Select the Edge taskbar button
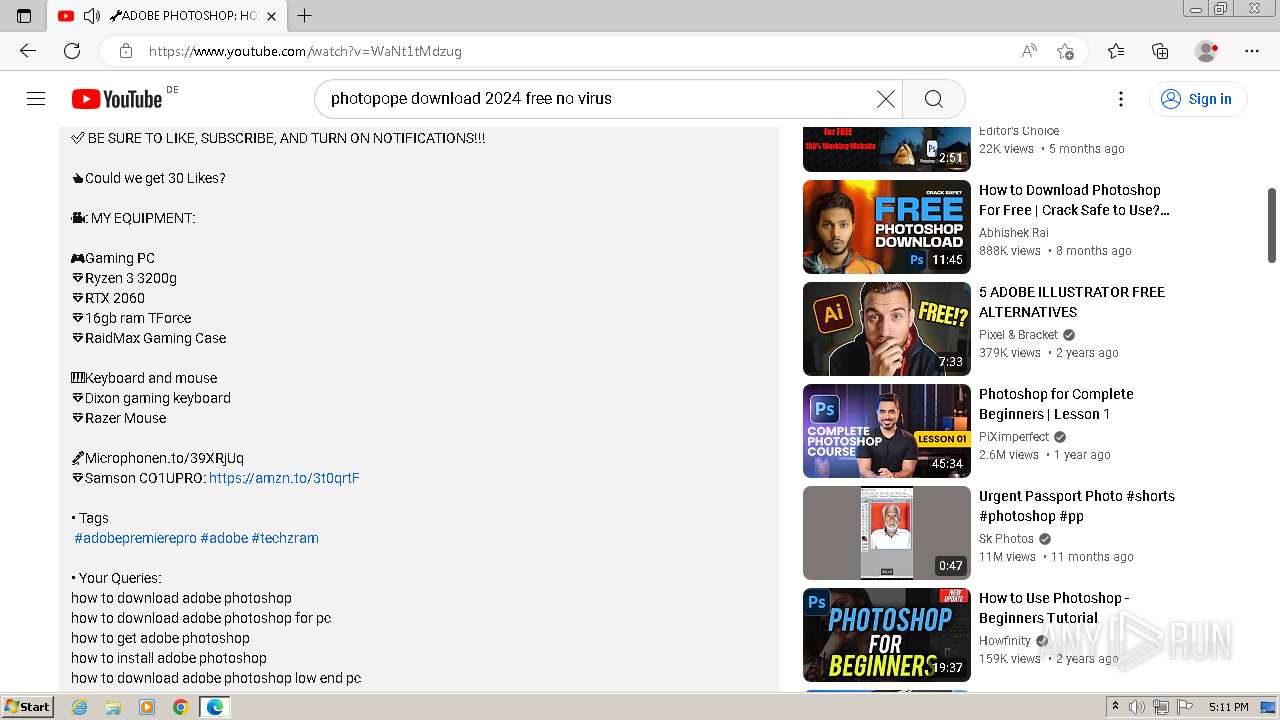The image size is (1280, 720). pyautogui.click(x=214, y=707)
